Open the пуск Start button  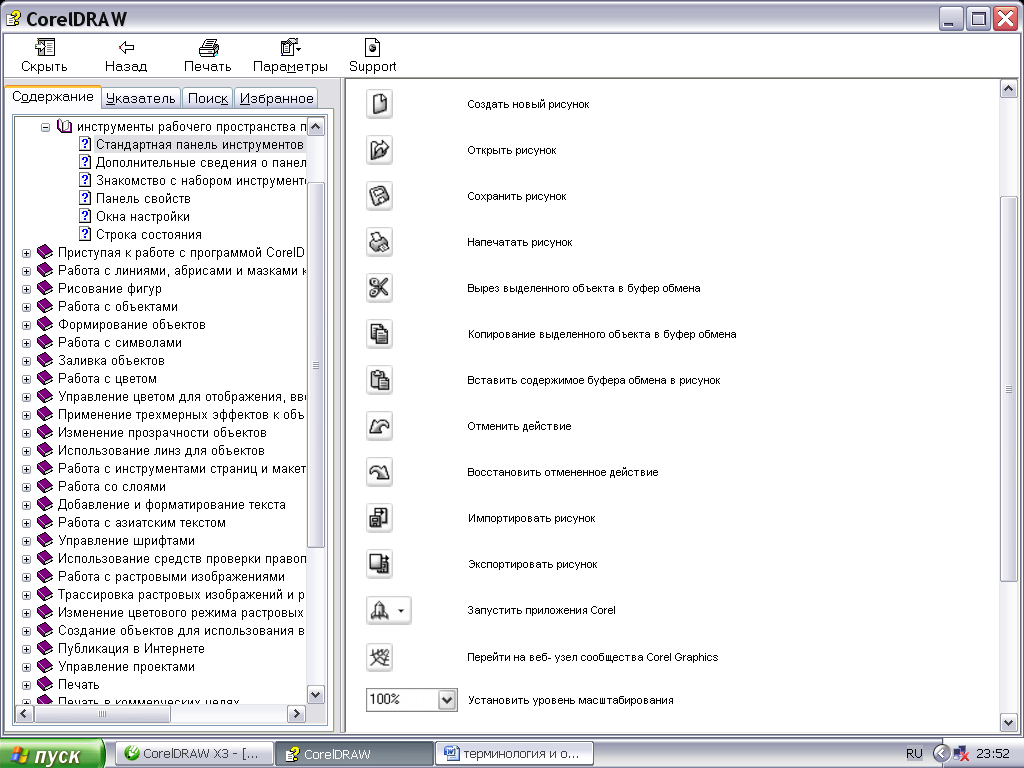coord(52,754)
